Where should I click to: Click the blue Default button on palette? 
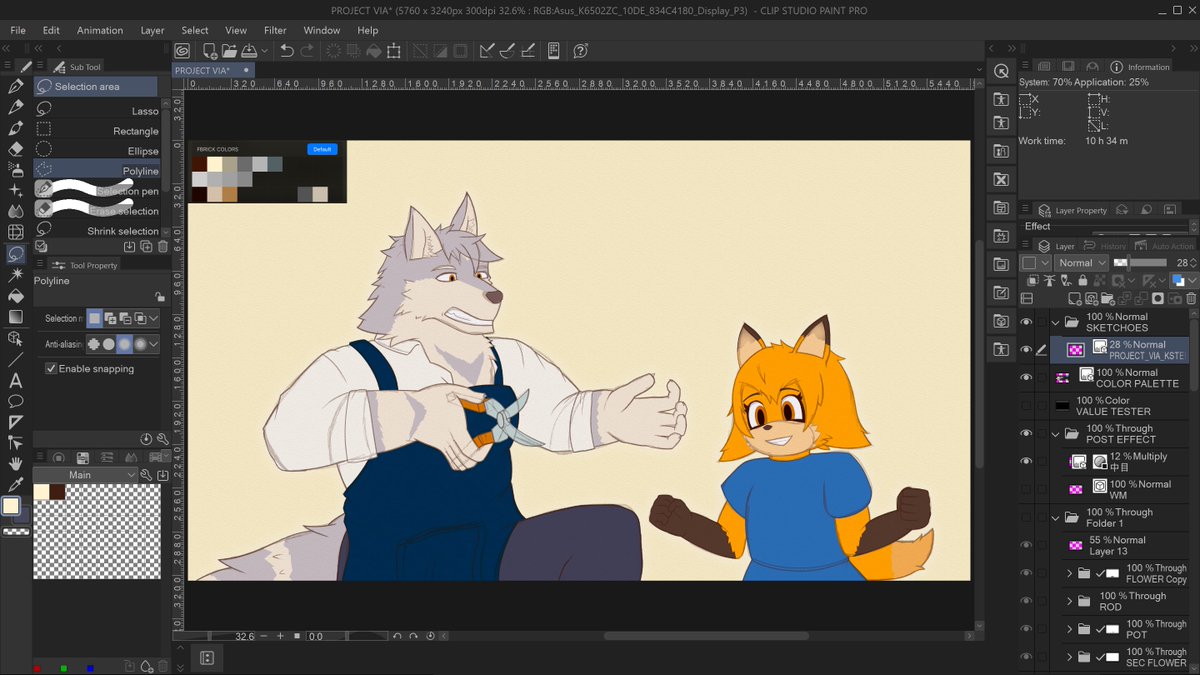(322, 149)
